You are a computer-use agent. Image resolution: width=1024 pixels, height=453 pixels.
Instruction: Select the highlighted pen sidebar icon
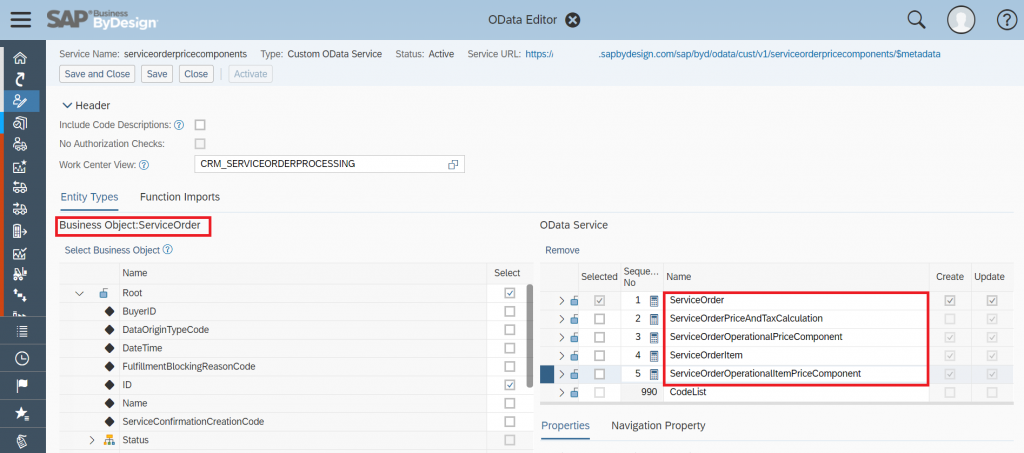pos(20,101)
